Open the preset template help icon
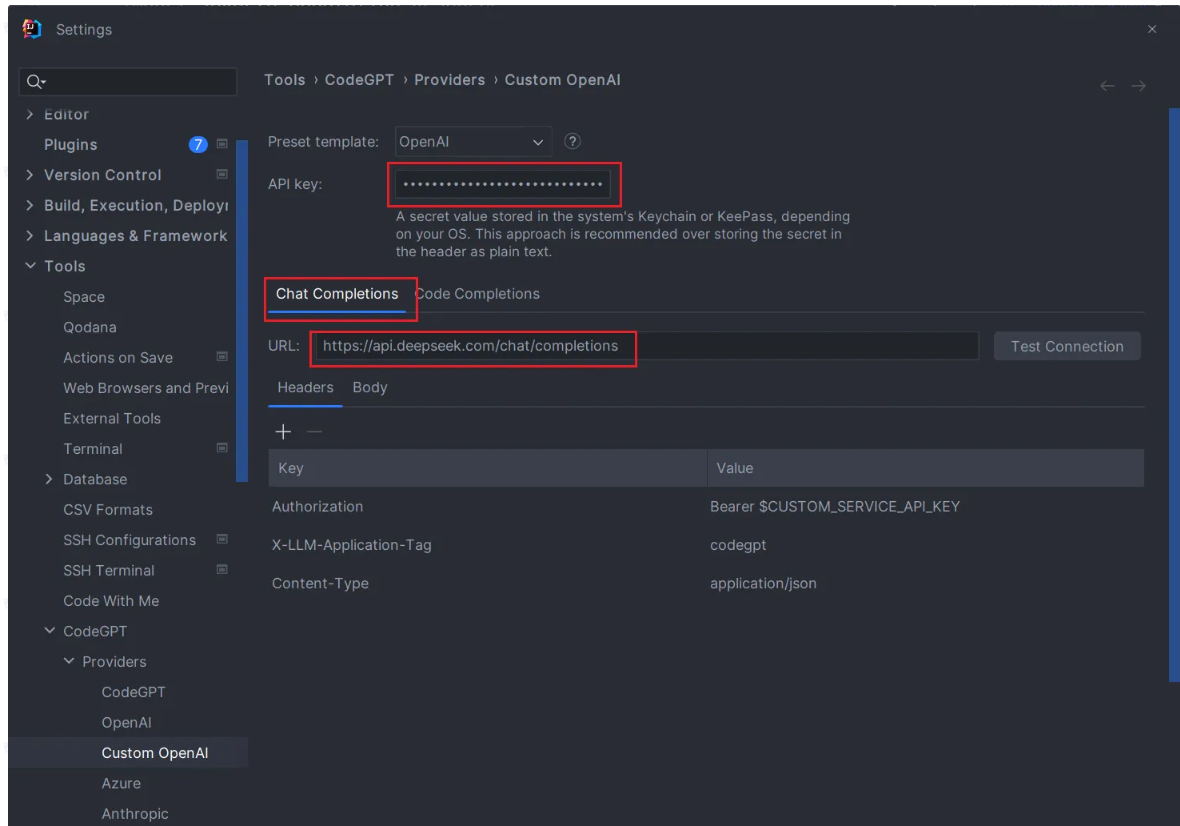The height and width of the screenshot is (826, 1180). click(572, 141)
